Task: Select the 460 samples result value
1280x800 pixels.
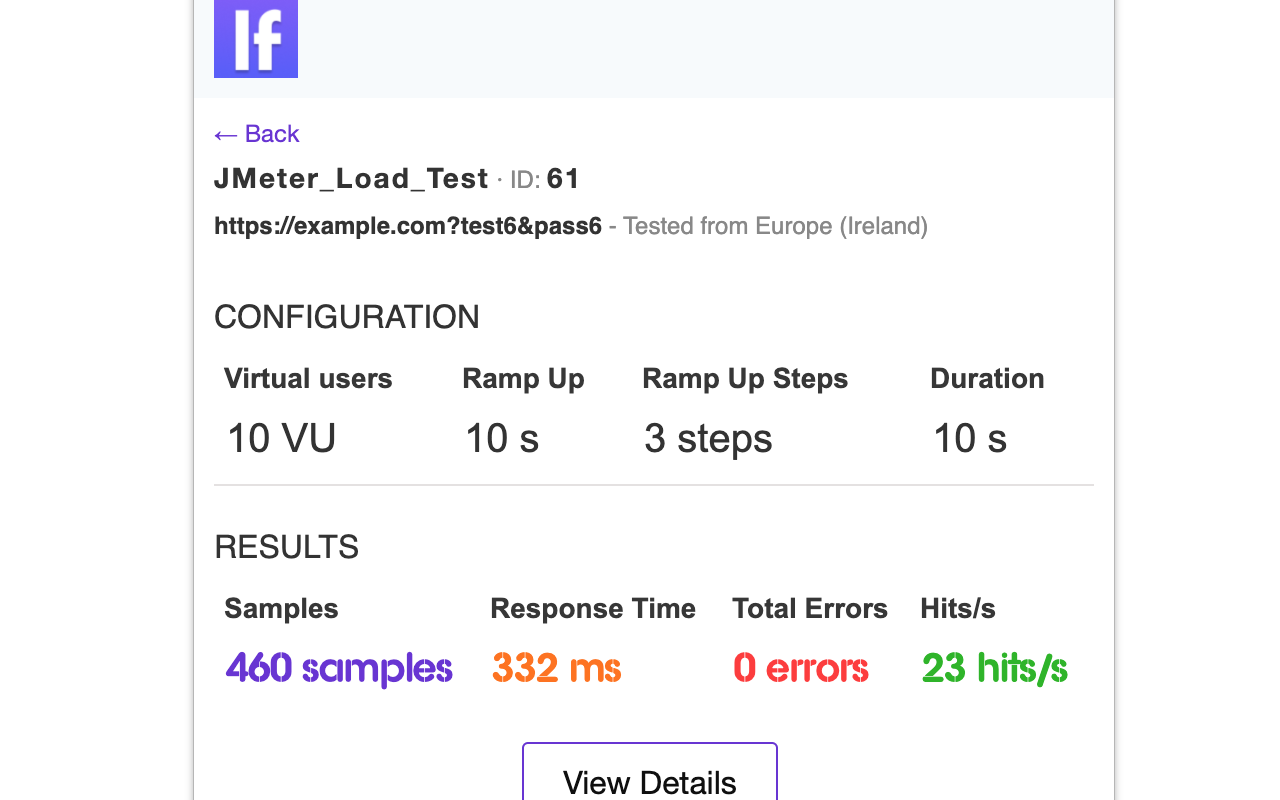Action: pyautogui.click(x=338, y=668)
